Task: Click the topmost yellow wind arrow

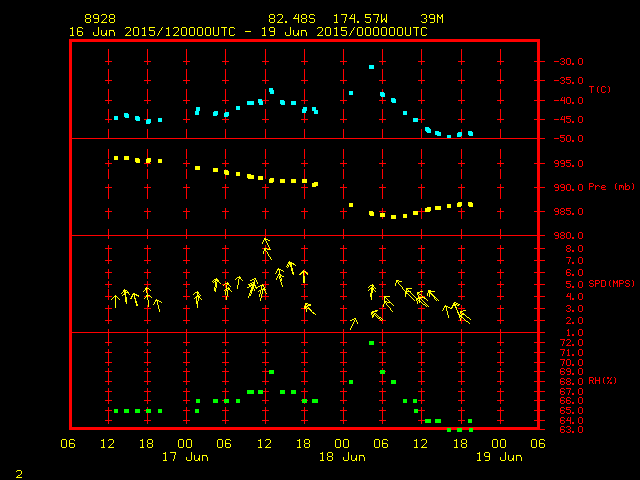Action: click(265, 242)
